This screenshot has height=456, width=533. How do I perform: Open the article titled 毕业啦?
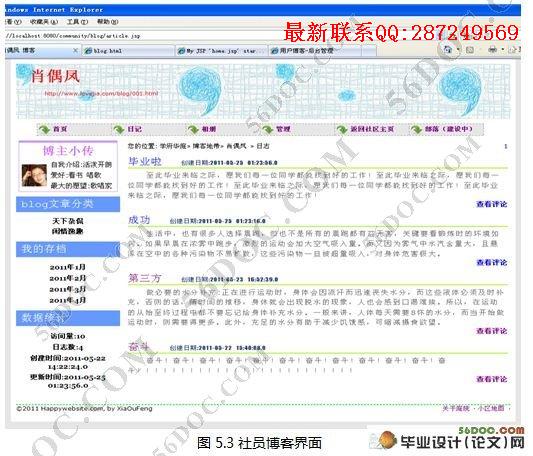(x=145, y=161)
